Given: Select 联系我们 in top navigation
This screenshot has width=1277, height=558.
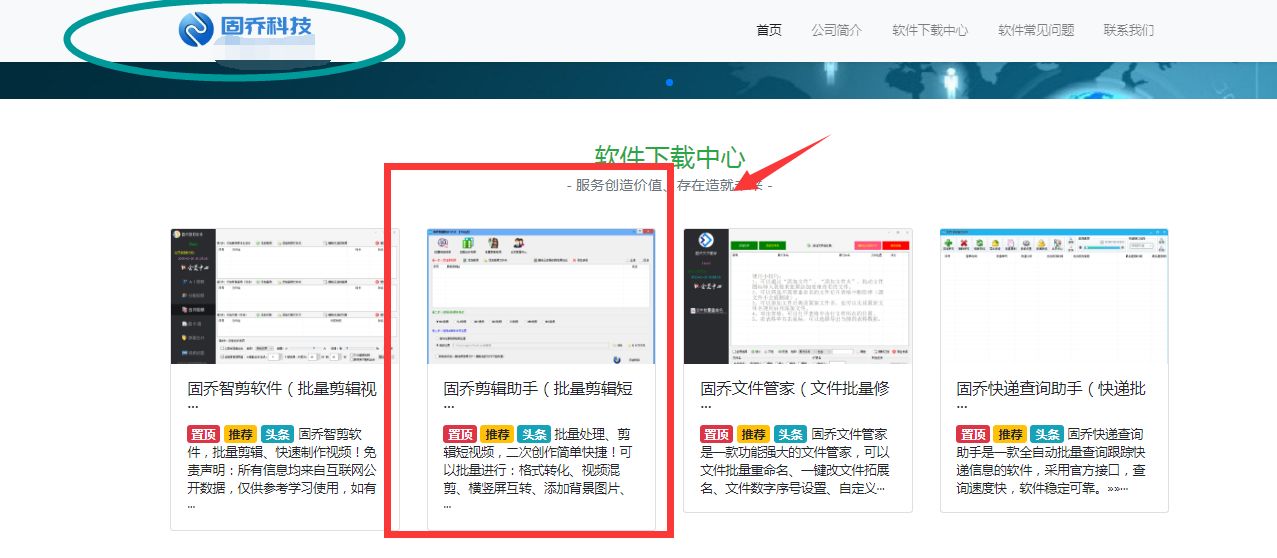Looking at the screenshot, I should tap(1129, 30).
